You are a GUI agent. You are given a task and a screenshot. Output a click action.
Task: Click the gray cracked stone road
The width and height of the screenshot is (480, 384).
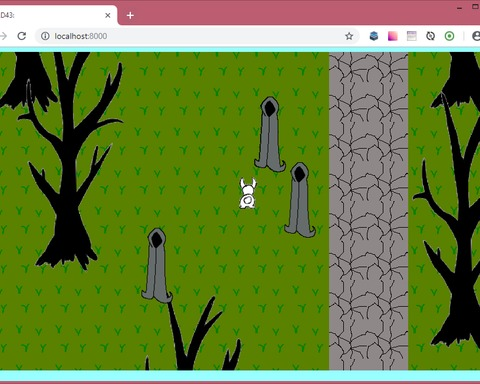click(x=368, y=211)
